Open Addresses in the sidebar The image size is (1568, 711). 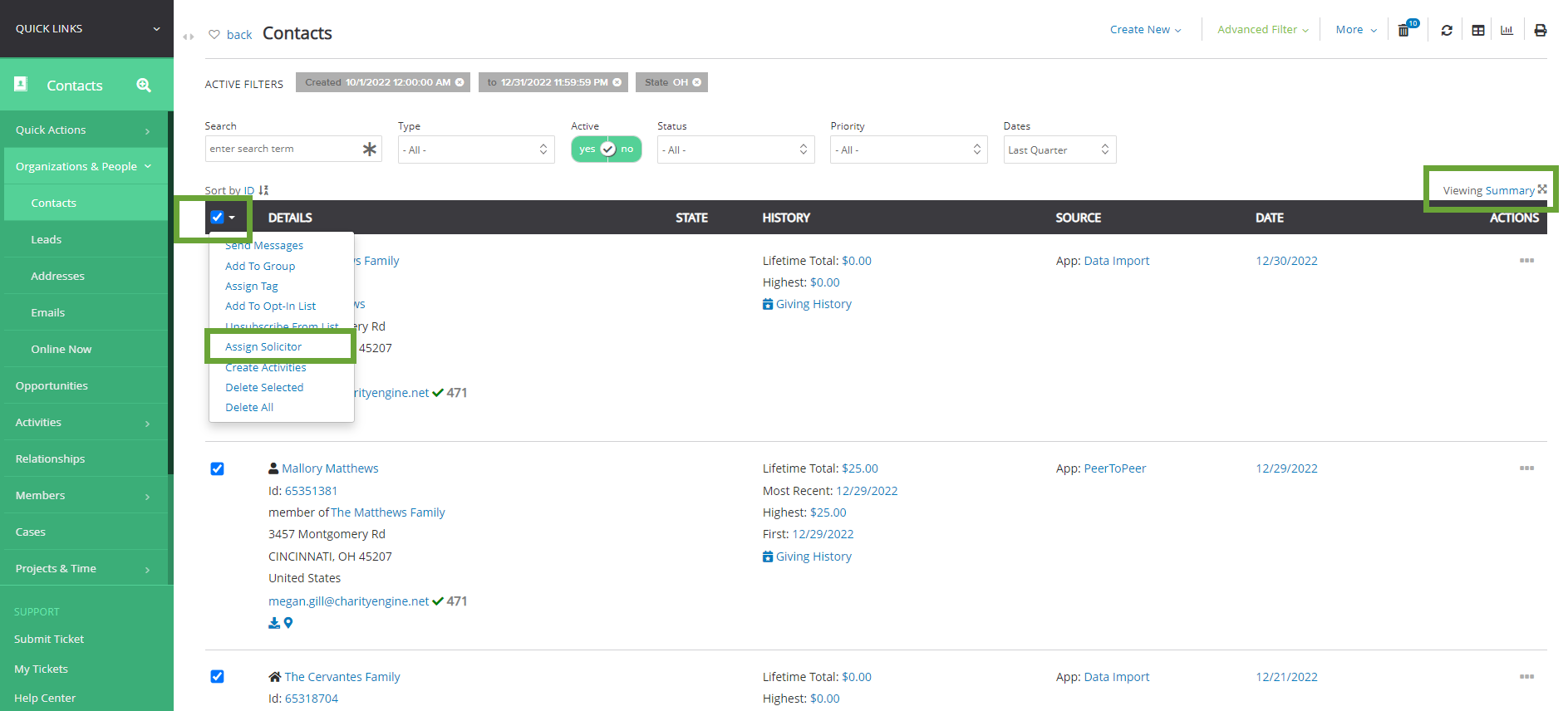pos(57,276)
